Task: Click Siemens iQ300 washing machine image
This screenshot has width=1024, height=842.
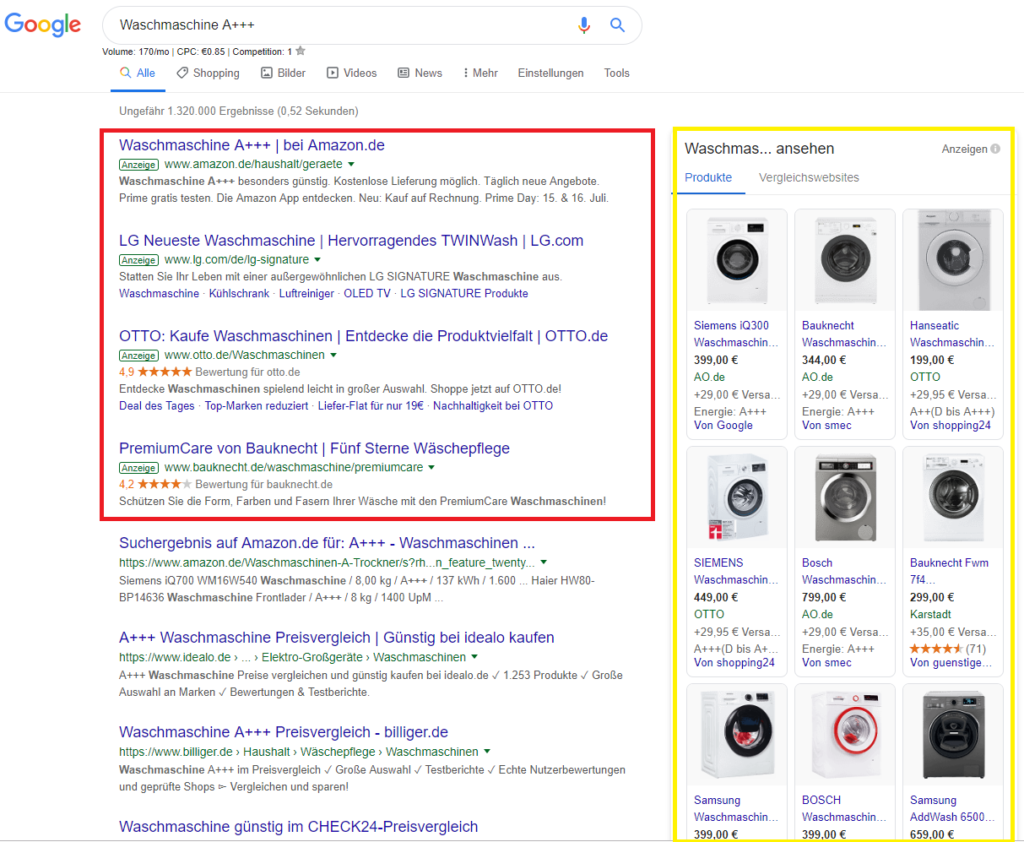Action: 737,260
